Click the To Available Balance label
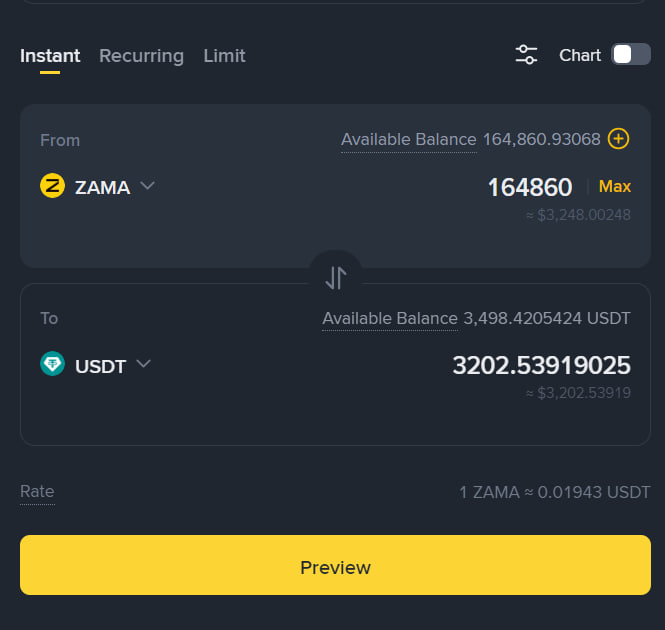The height and width of the screenshot is (630, 665). pos(390,318)
